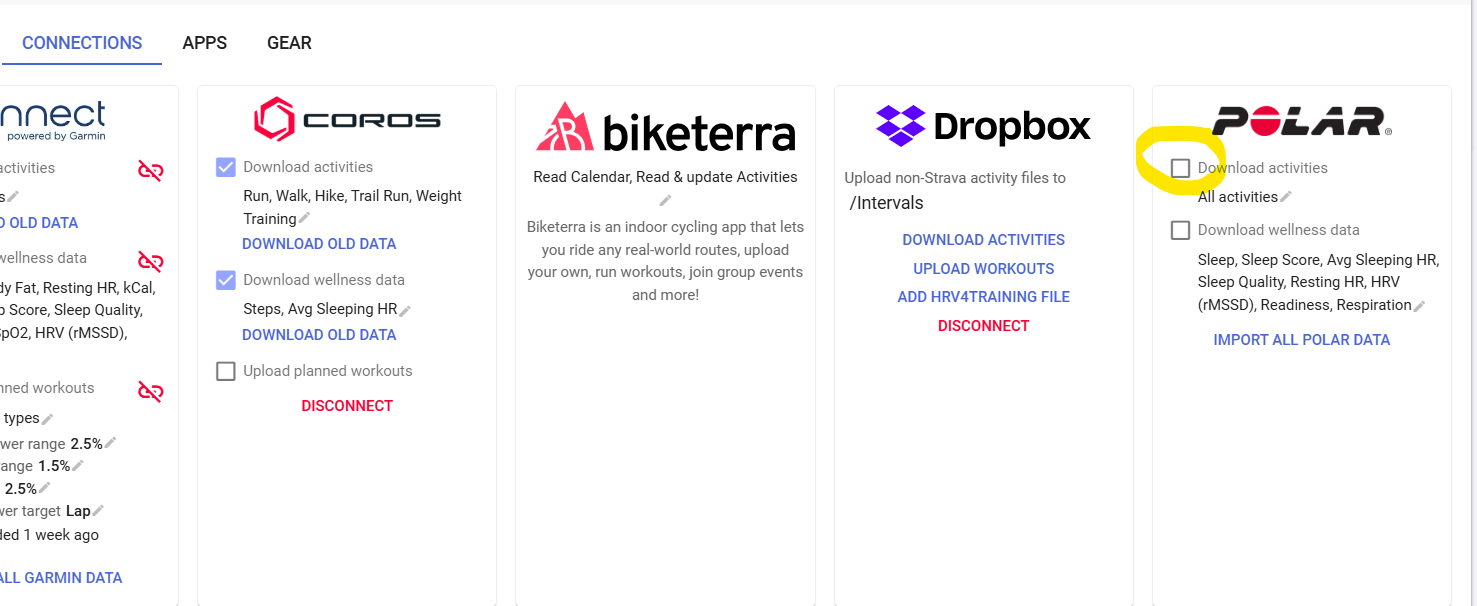The height and width of the screenshot is (606, 1477).
Task: Click the pencil icon after Coros activity types
Action: point(304,219)
